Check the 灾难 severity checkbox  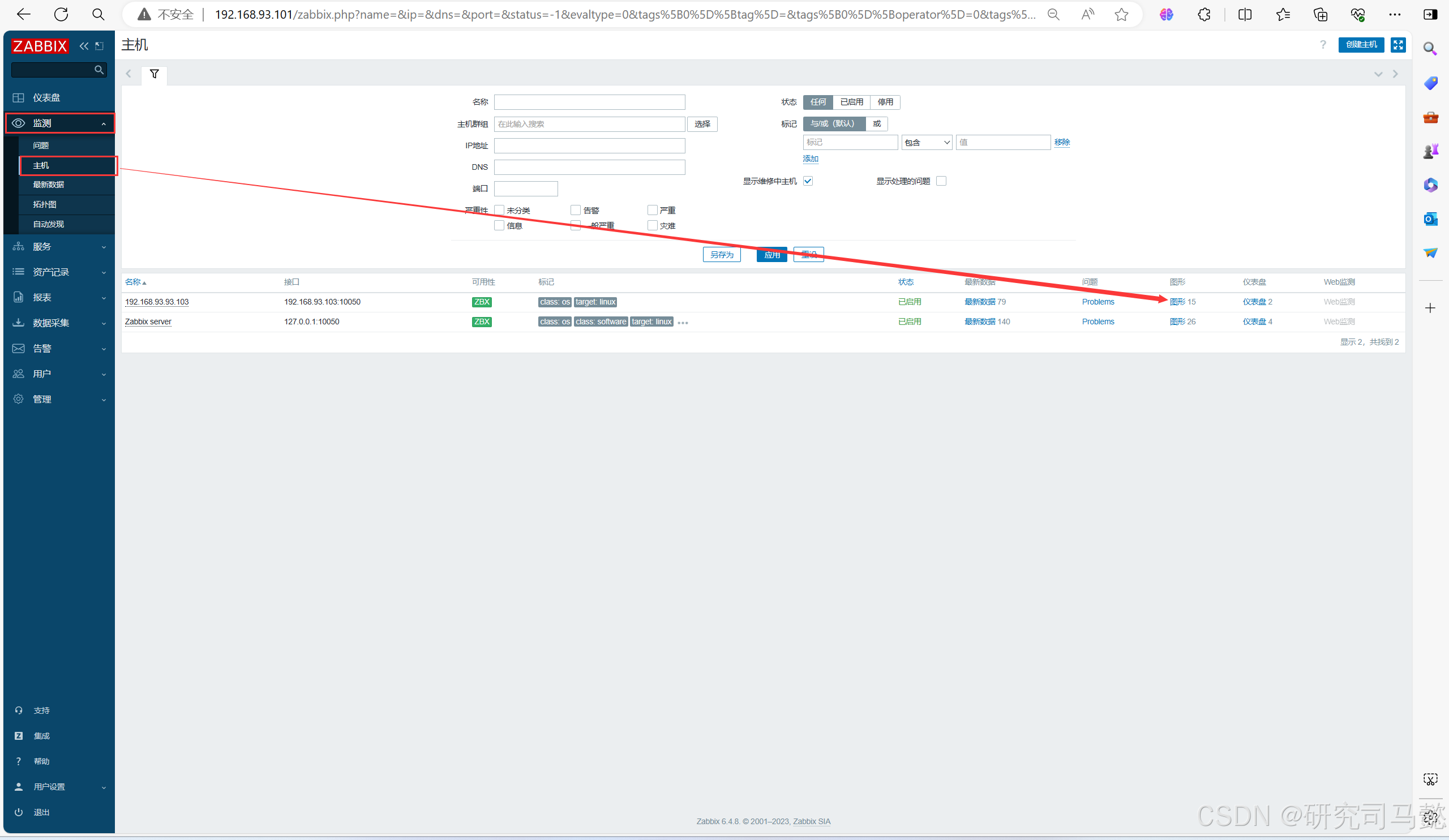[653, 225]
